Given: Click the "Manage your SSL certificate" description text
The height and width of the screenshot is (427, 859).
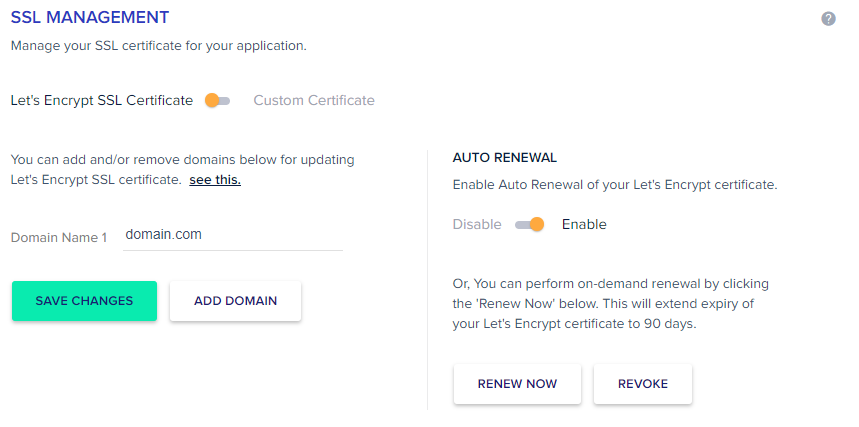Looking at the screenshot, I should tap(159, 46).
